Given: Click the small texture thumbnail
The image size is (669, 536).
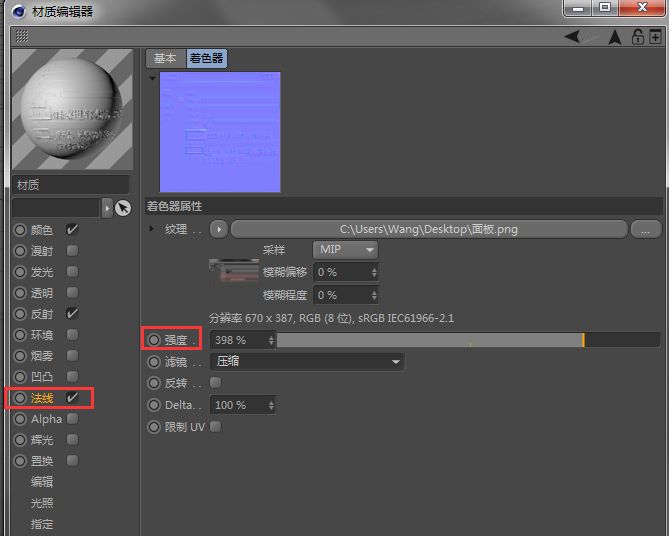Looking at the screenshot, I should (234, 270).
